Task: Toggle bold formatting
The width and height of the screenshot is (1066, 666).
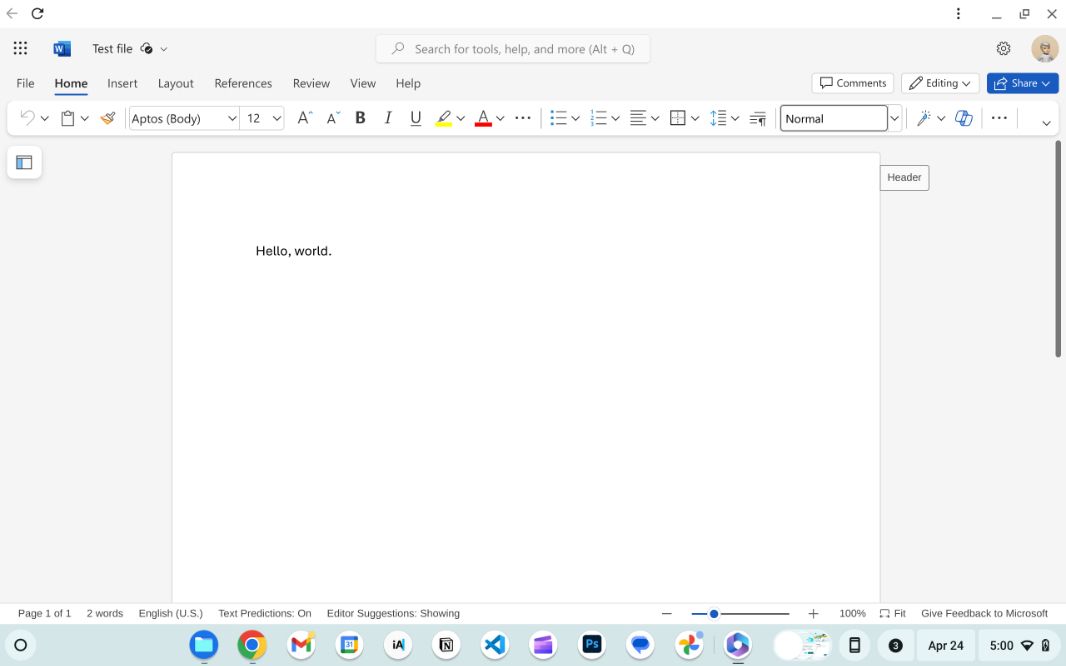Action: (360, 118)
